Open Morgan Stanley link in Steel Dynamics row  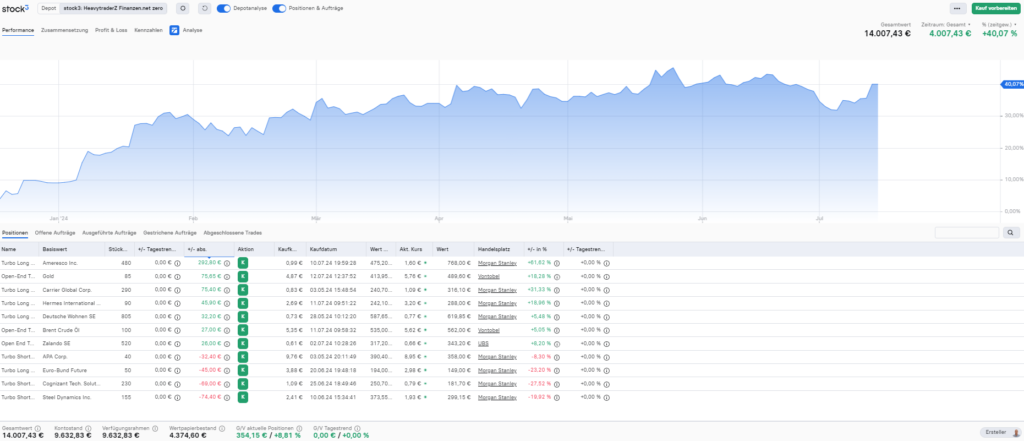tap(497, 397)
